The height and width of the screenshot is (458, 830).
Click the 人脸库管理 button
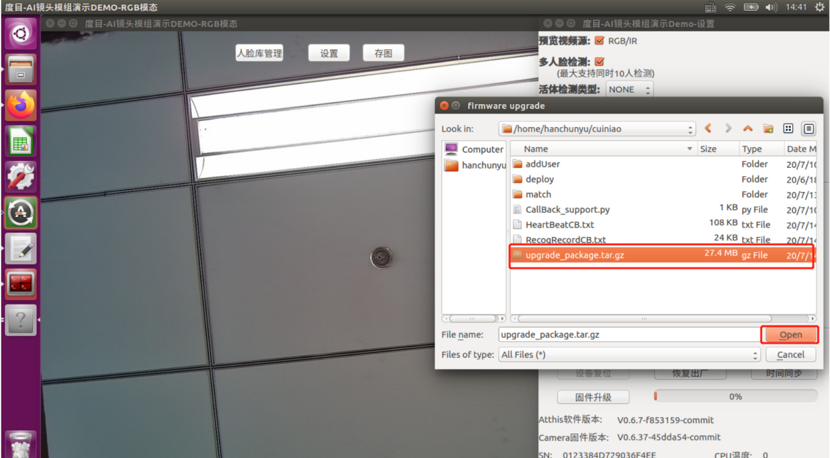(x=259, y=53)
